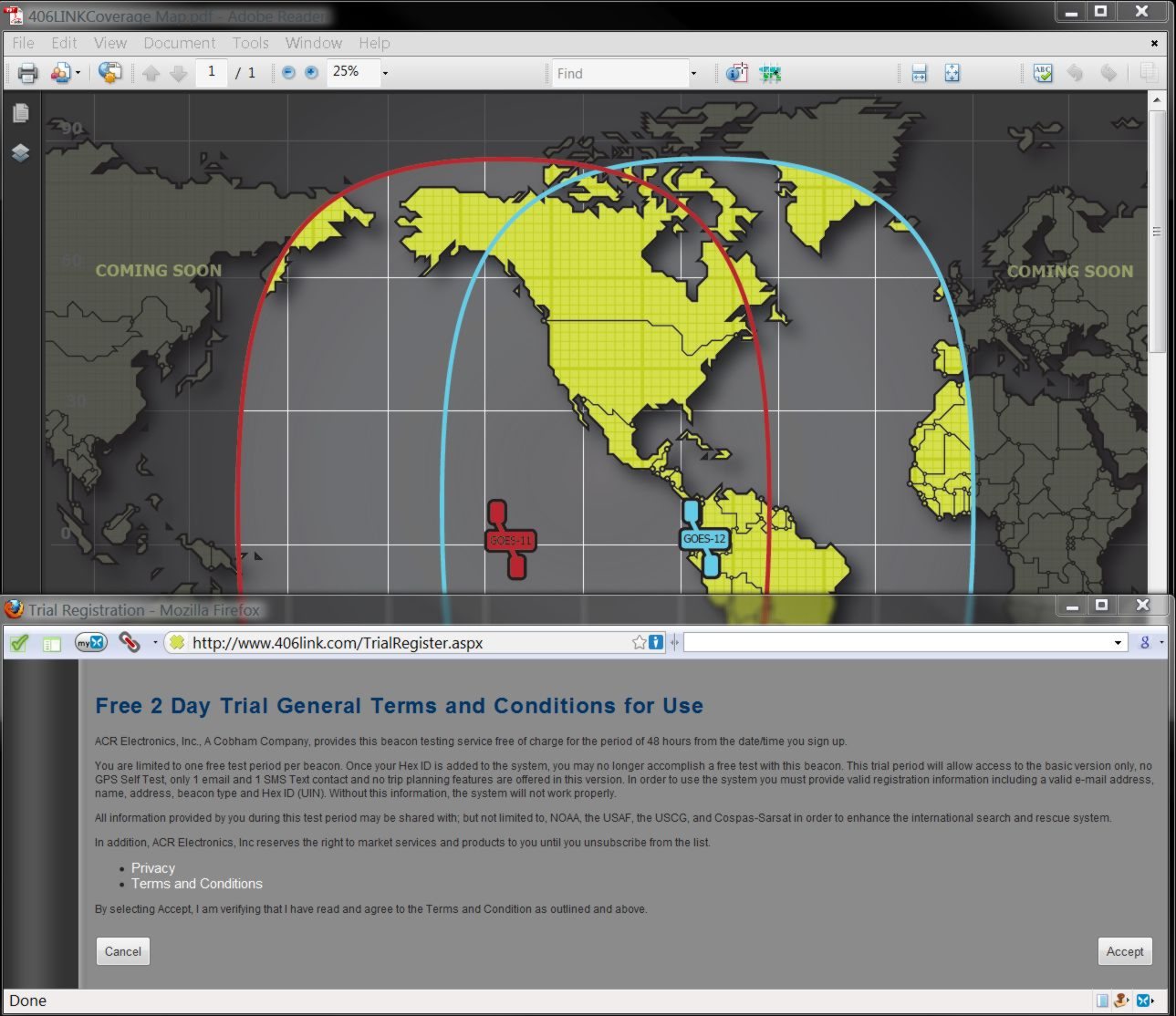The image size is (1176, 1016).
Task: Zoom out using the minus button
Action: pos(288,72)
